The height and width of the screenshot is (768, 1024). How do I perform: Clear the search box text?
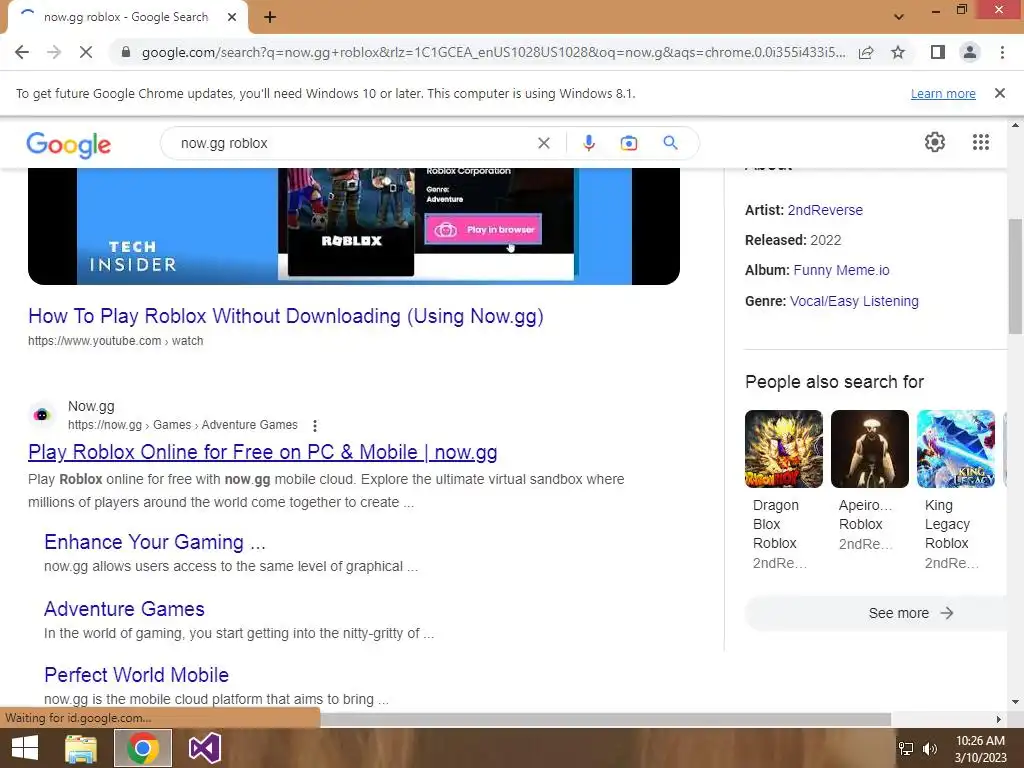click(x=543, y=143)
